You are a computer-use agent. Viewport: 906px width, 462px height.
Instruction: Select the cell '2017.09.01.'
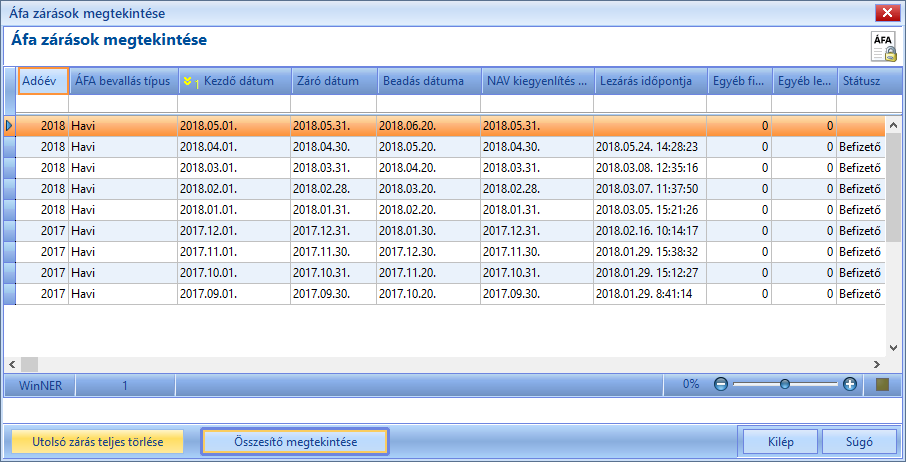[234, 293]
